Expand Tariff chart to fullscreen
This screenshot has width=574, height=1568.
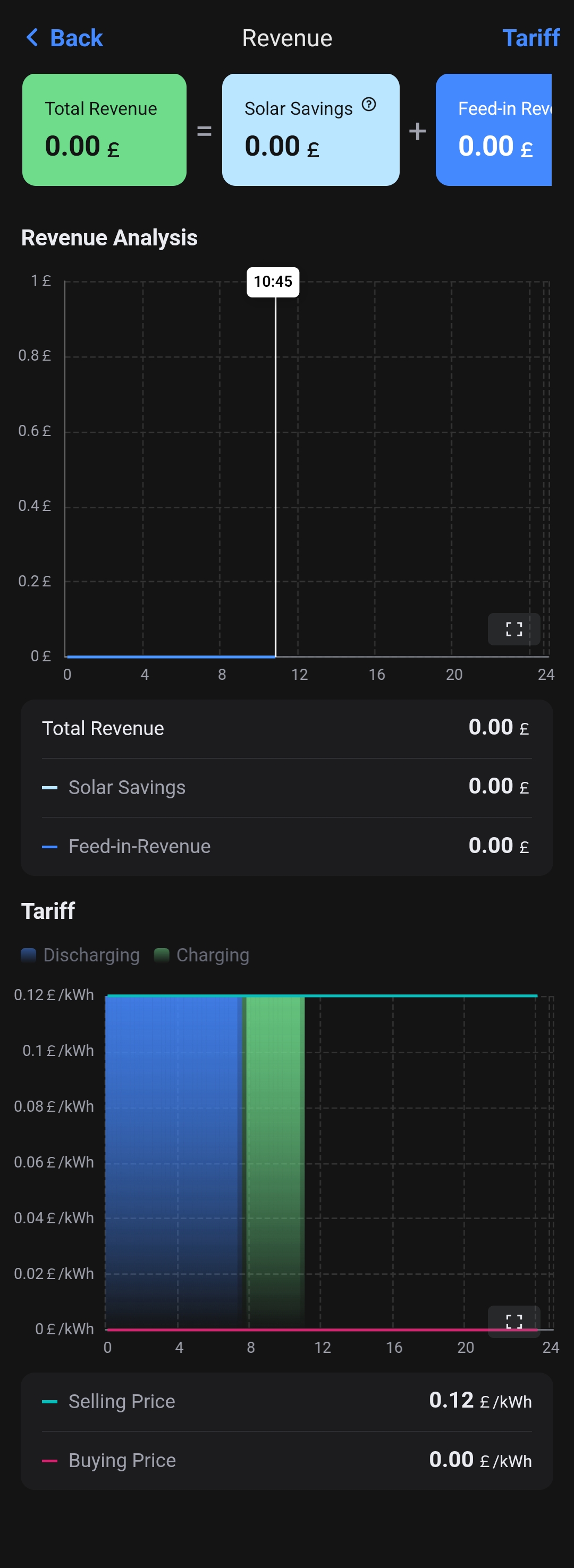[x=513, y=1321]
